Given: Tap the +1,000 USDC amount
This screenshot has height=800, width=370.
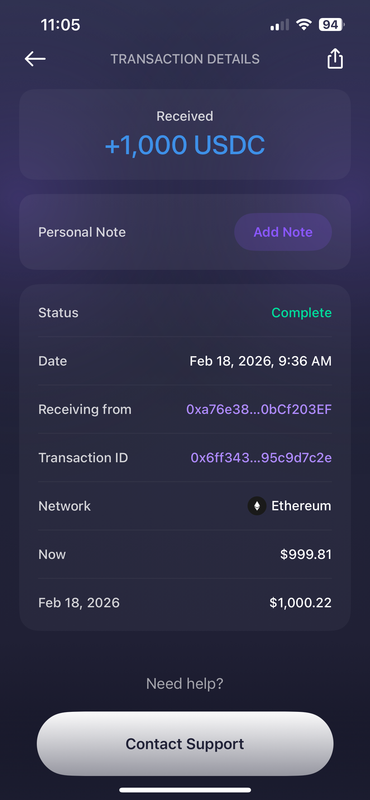Looking at the screenshot, I should (185, 145).
